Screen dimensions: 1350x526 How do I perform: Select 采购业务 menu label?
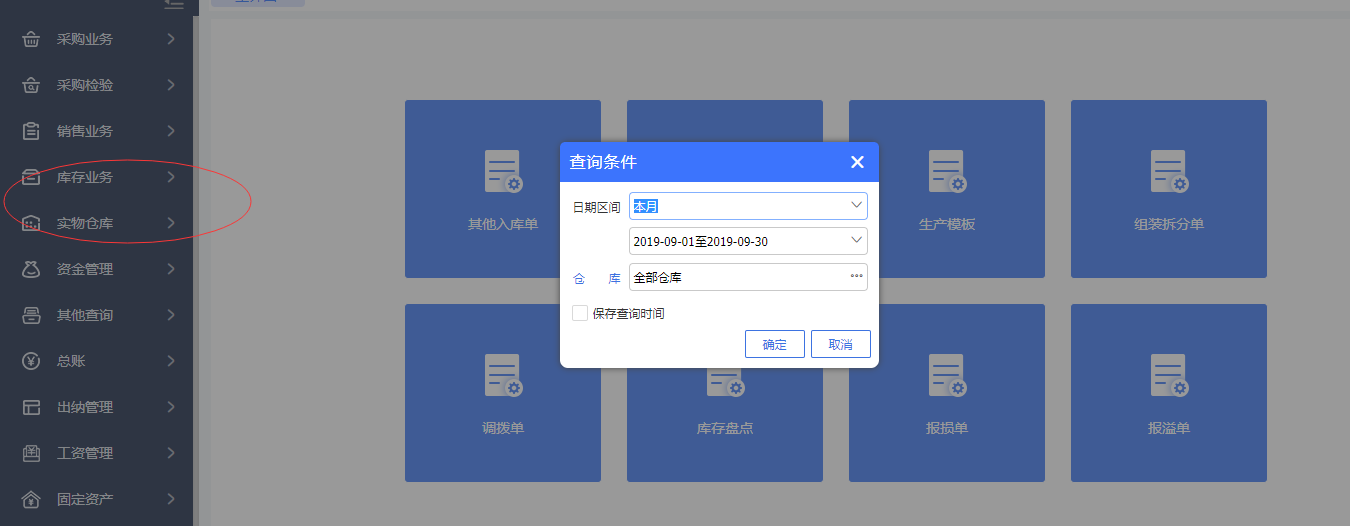pyautogui.click(x=85, y=40)
